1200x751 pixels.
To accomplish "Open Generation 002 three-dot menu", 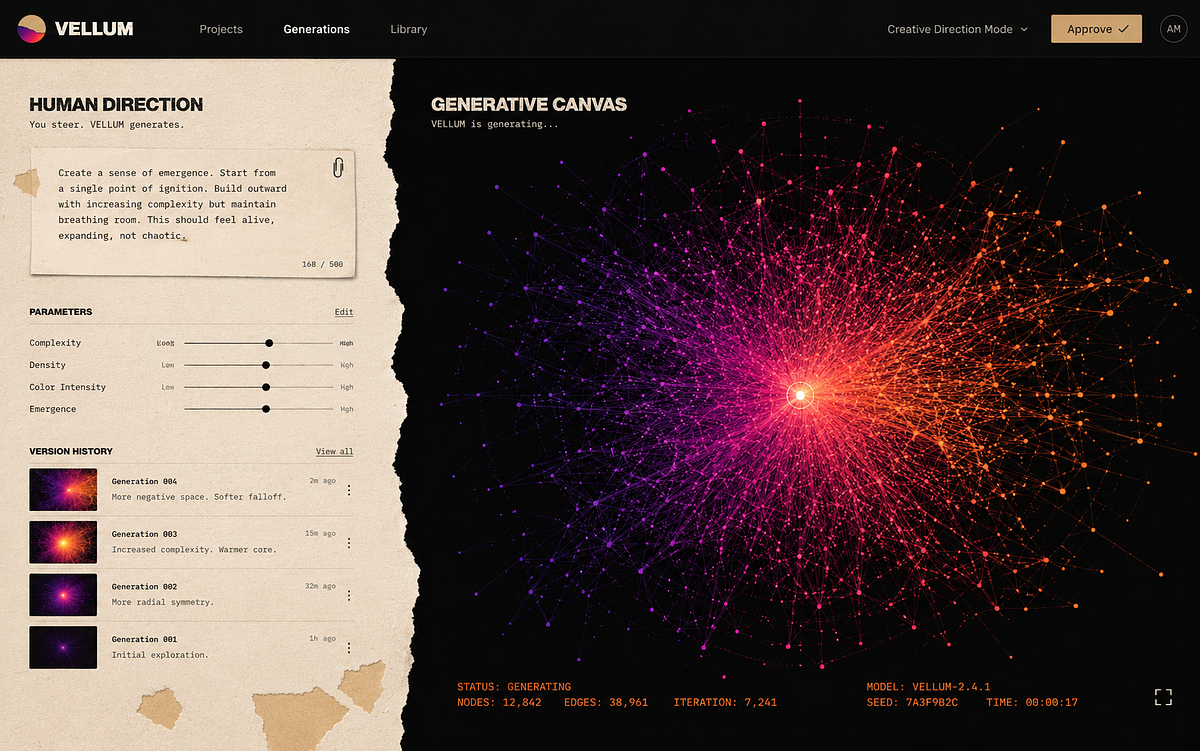I will (x=349, y=595).
